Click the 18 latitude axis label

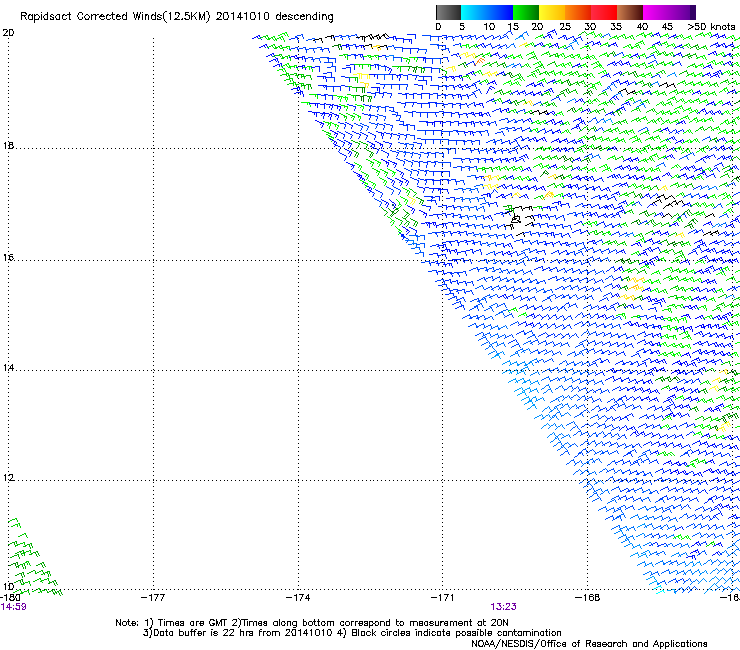click(8, 145)
